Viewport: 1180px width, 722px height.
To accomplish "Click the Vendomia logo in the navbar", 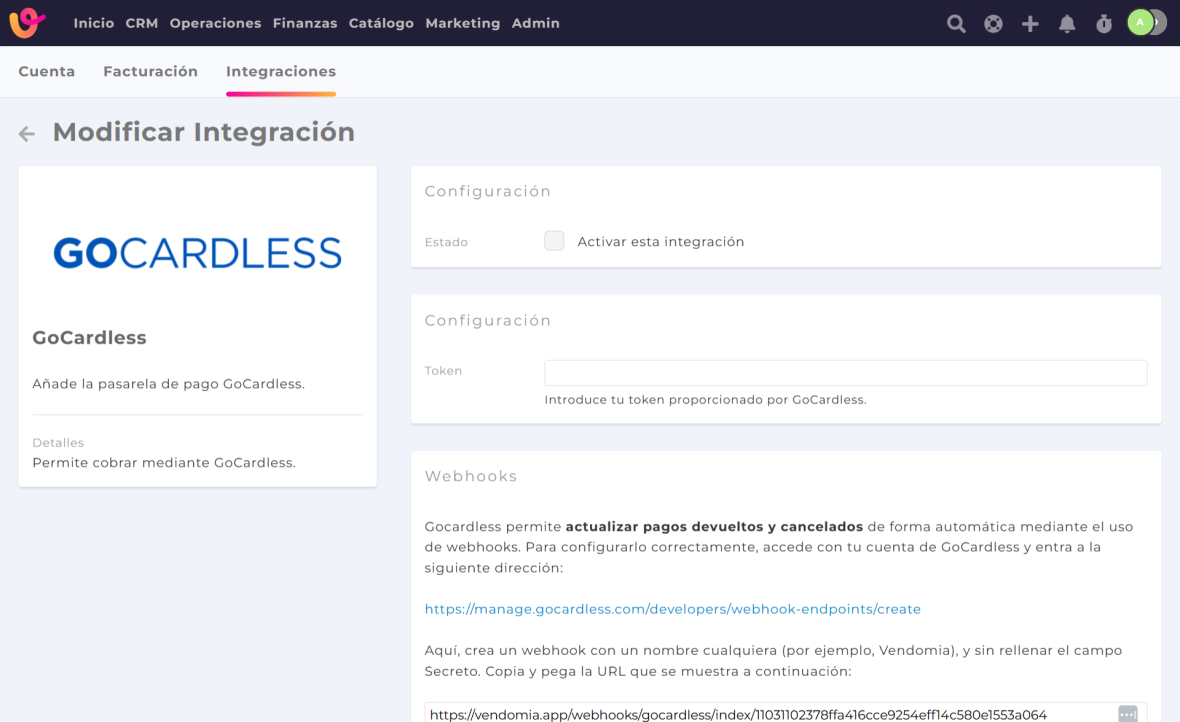I will 27,23.
